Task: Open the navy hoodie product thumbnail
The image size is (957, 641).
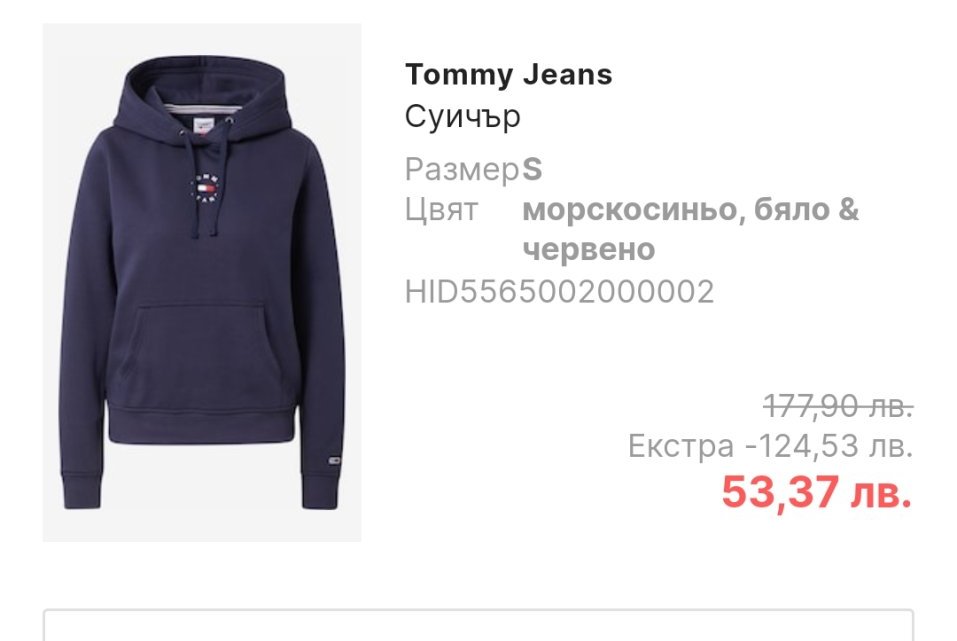Action: [x=202, y=283]
